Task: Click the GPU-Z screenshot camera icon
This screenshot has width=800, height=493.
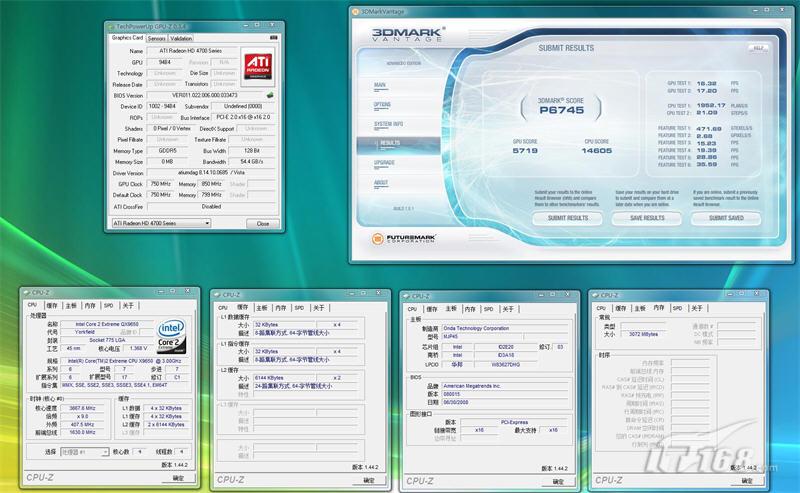Action: click(273, 38)
